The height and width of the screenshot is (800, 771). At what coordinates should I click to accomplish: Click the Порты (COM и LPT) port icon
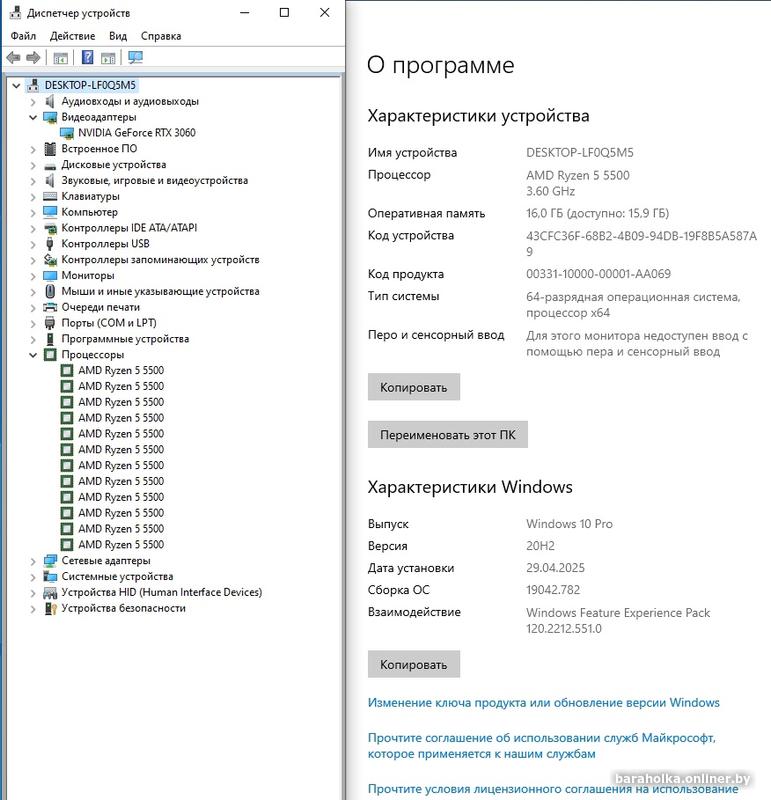click(x=50, y=323)
